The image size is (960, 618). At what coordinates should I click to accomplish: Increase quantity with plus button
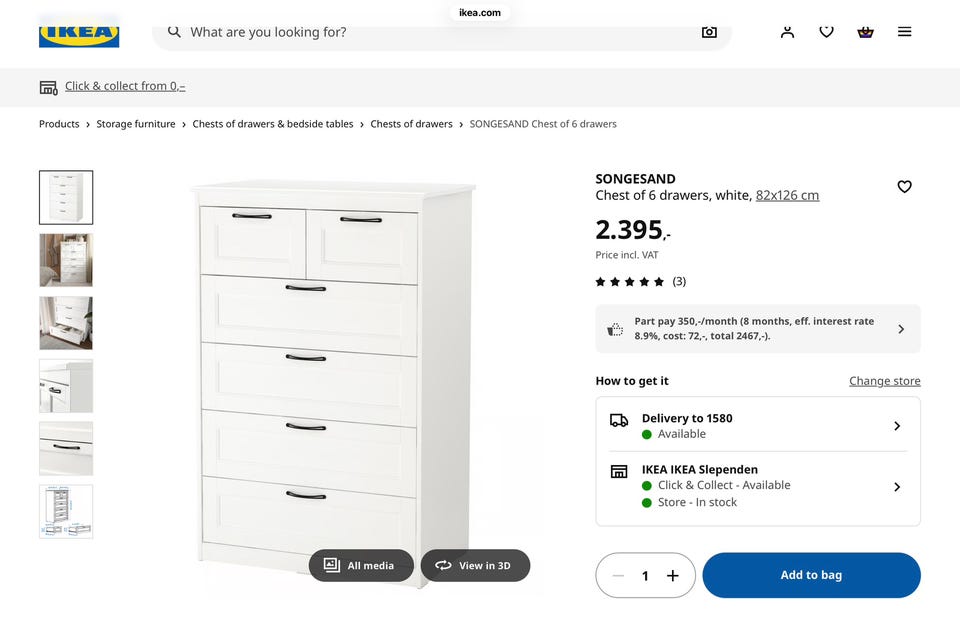click(x=673, y=575)
